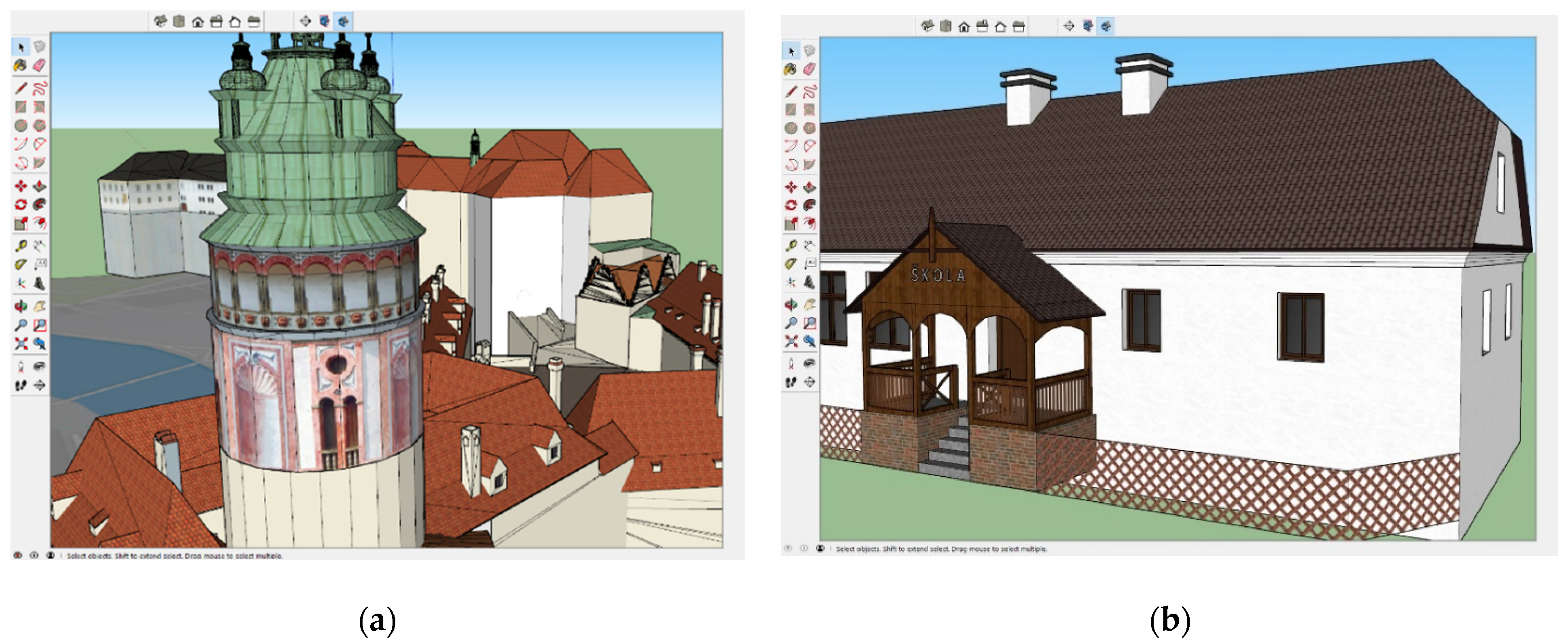Pick the Eraser tool in castle tower window
The height and width of the screenshot is (644, 1568).
point(40,65)
